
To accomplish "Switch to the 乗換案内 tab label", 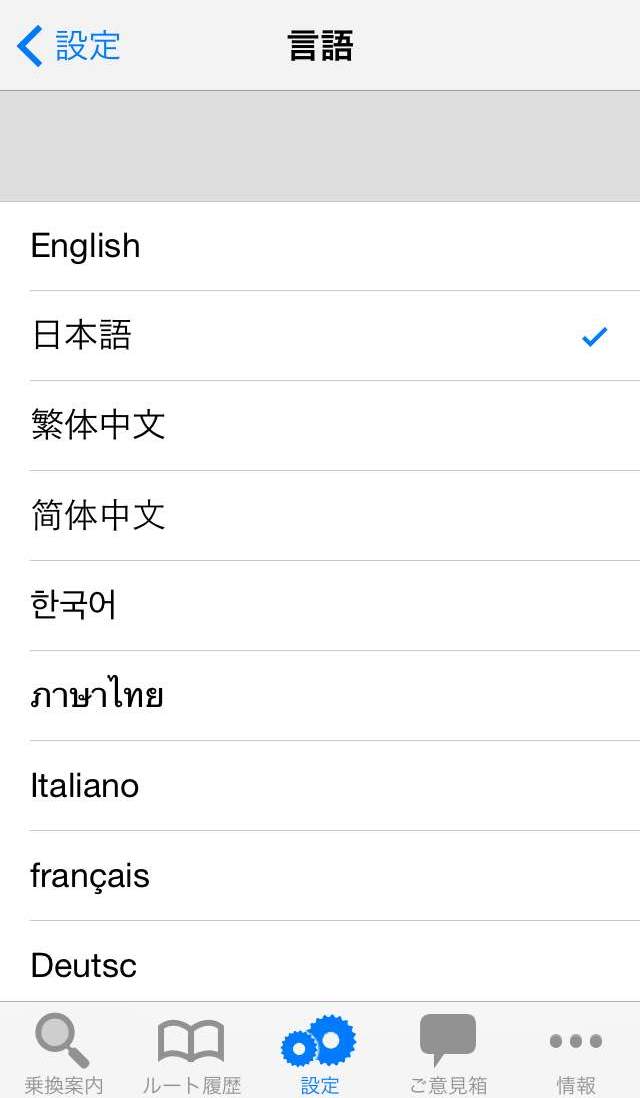I will 63,1084.
